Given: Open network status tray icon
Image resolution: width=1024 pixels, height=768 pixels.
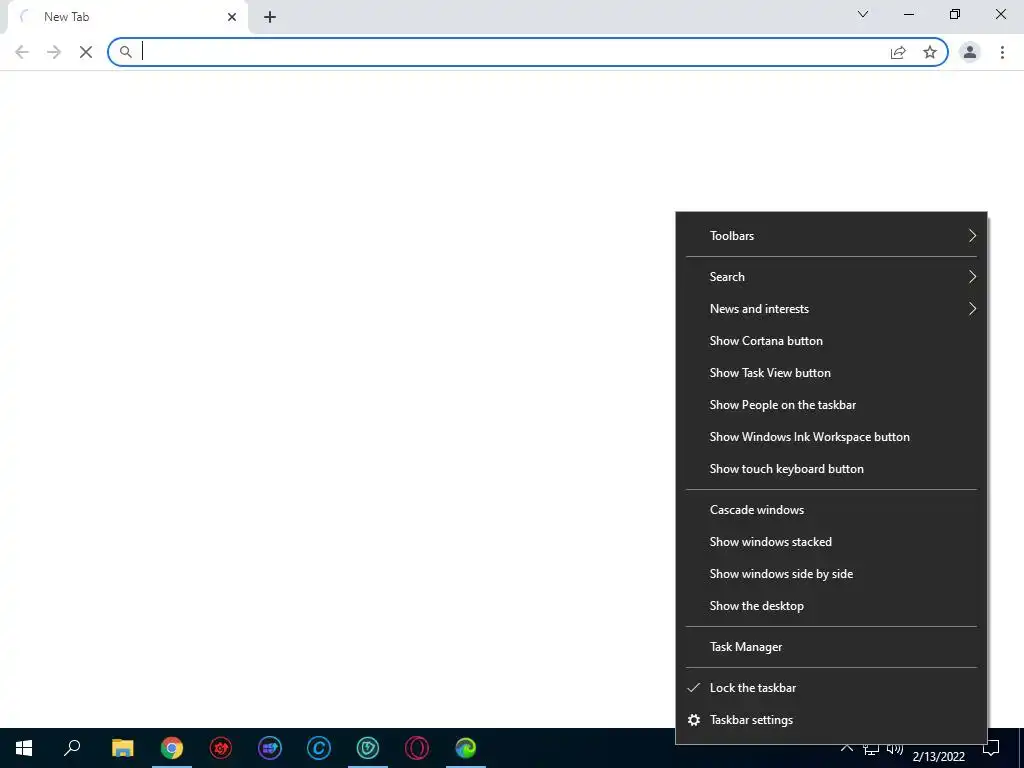Looking at the screenshot, I should click(871, 750).
